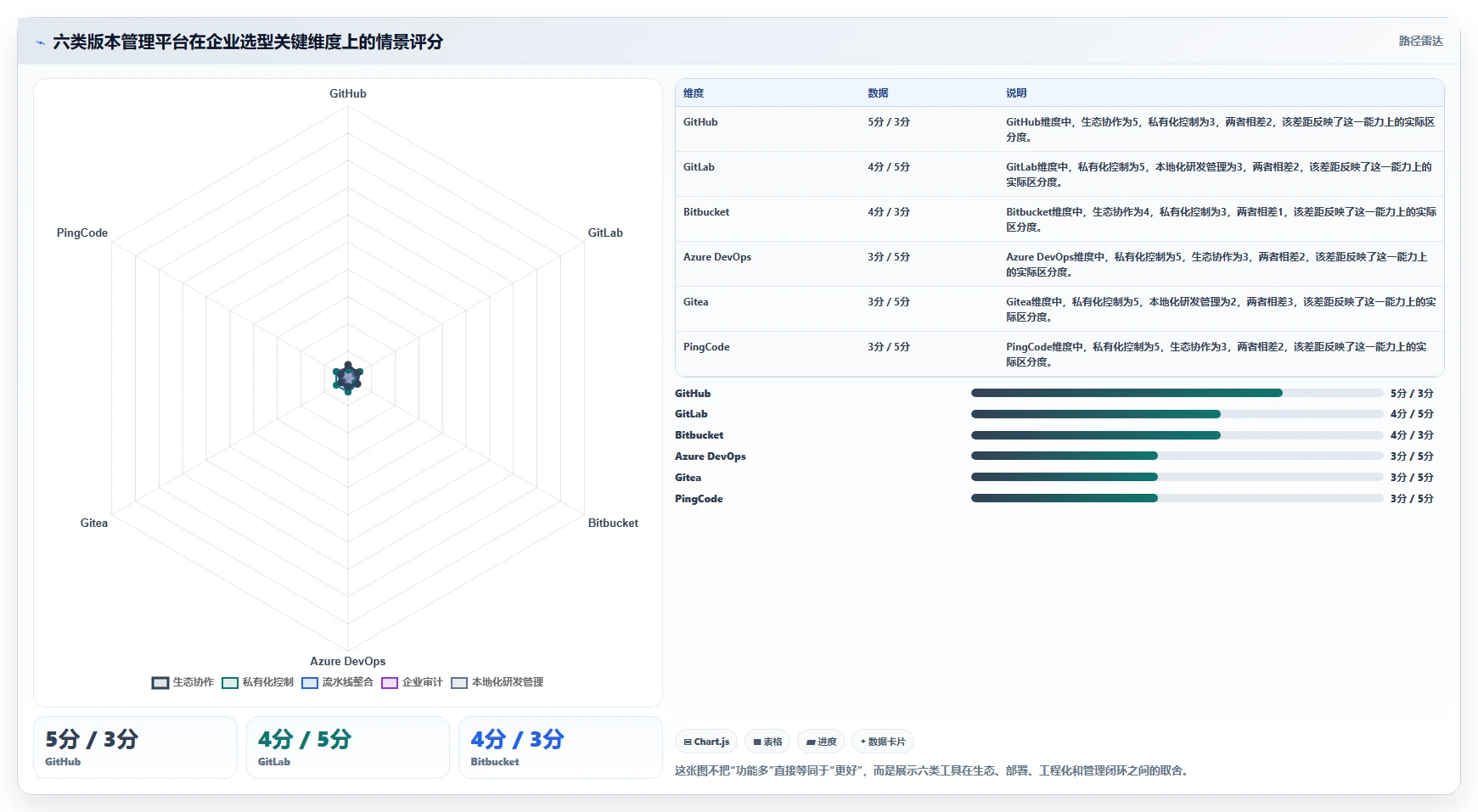This screenshot has width=1478, height=812.
Task: Click the 进度 tag
Action: coord(821,742)
